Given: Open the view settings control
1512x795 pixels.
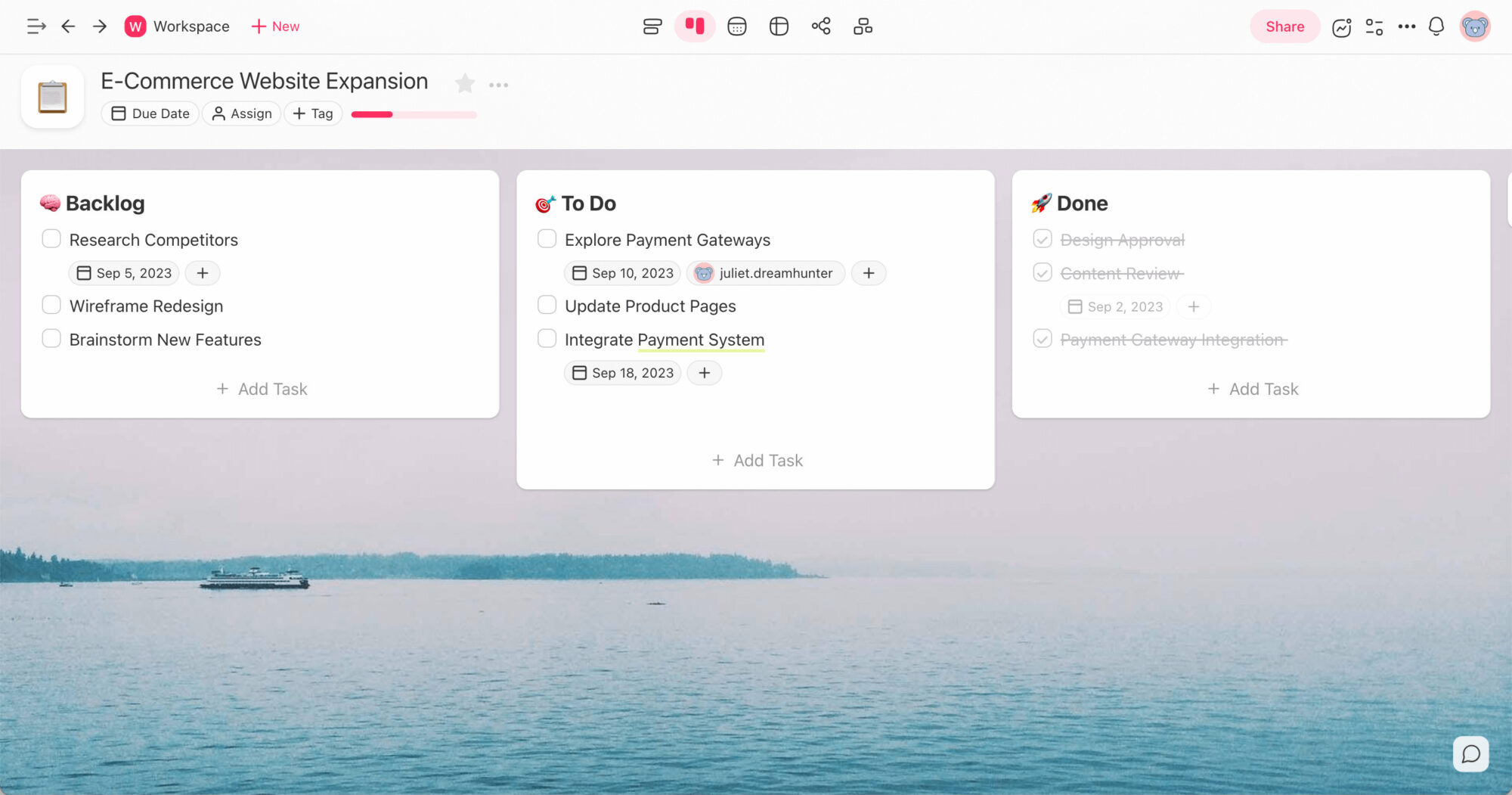Looking at the screenshot, I should [1374, 26].
